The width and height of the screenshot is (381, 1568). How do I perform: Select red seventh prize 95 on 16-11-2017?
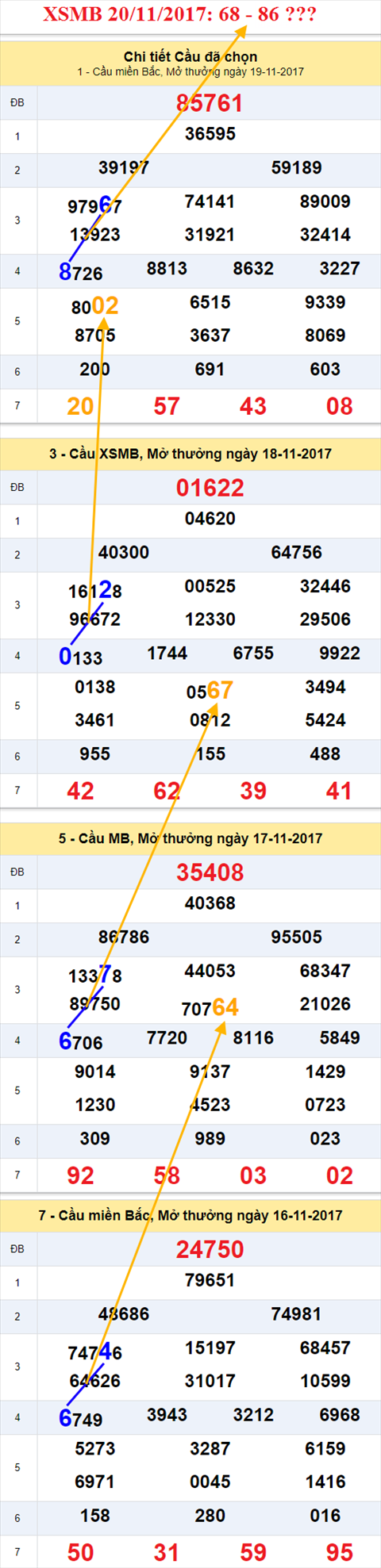(x=340, y=1552)
